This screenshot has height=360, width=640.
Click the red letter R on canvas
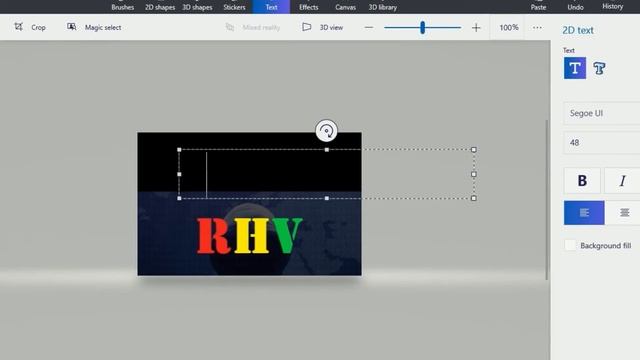tap(213, 236)
